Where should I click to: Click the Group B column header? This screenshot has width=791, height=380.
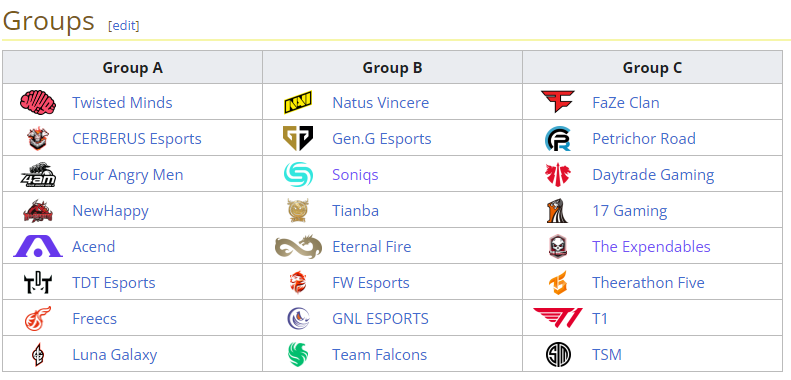[x=392, y=67]
